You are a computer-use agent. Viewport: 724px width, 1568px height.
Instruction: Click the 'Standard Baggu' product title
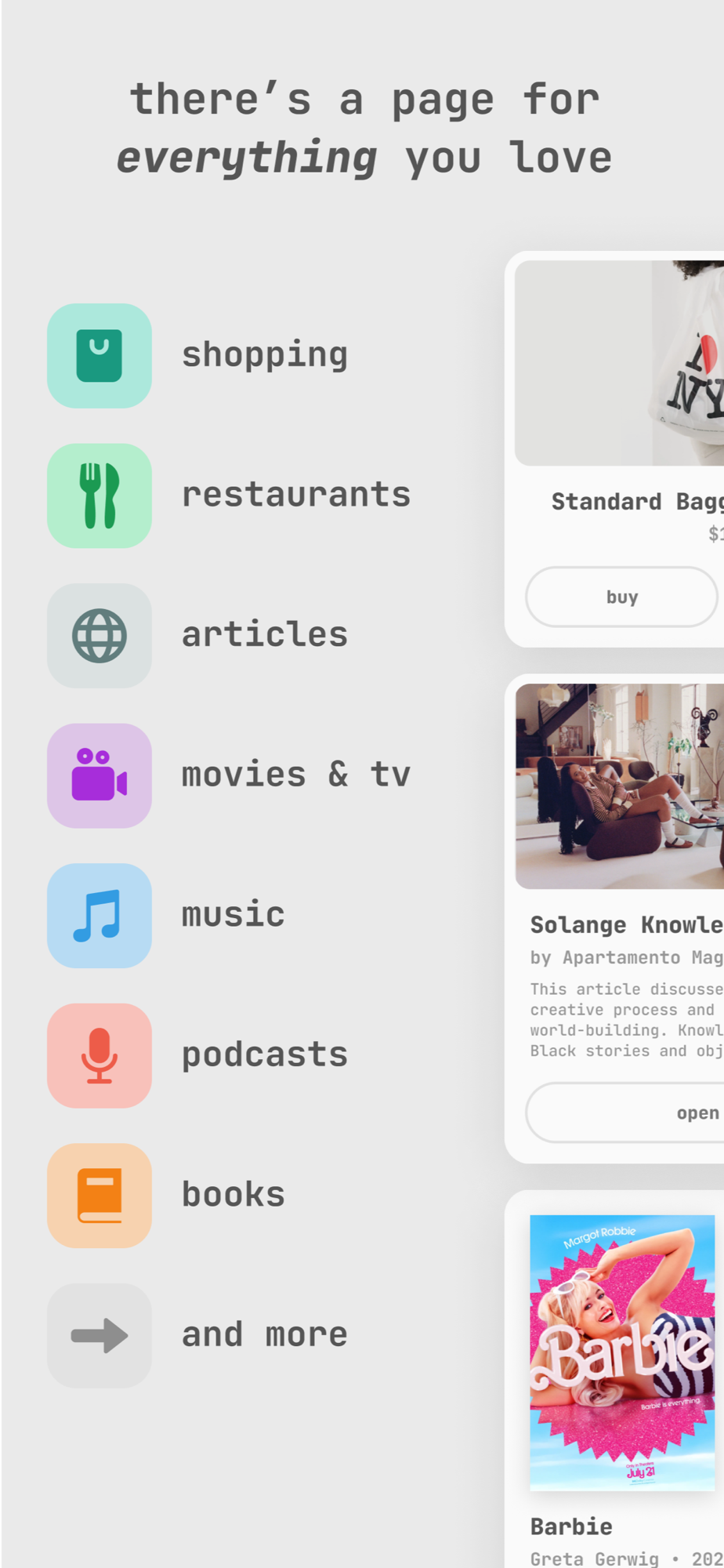pyautogui.click(x=637, y=502)
